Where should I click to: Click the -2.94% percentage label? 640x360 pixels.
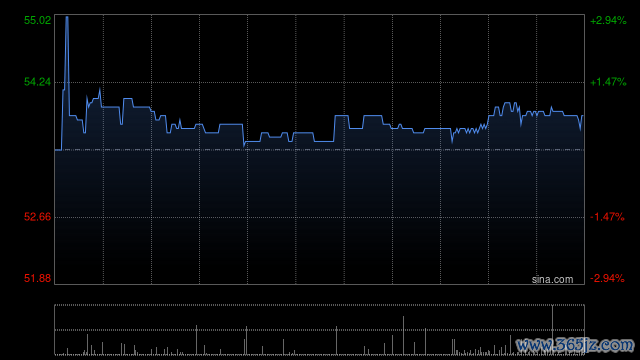(607, 278)
